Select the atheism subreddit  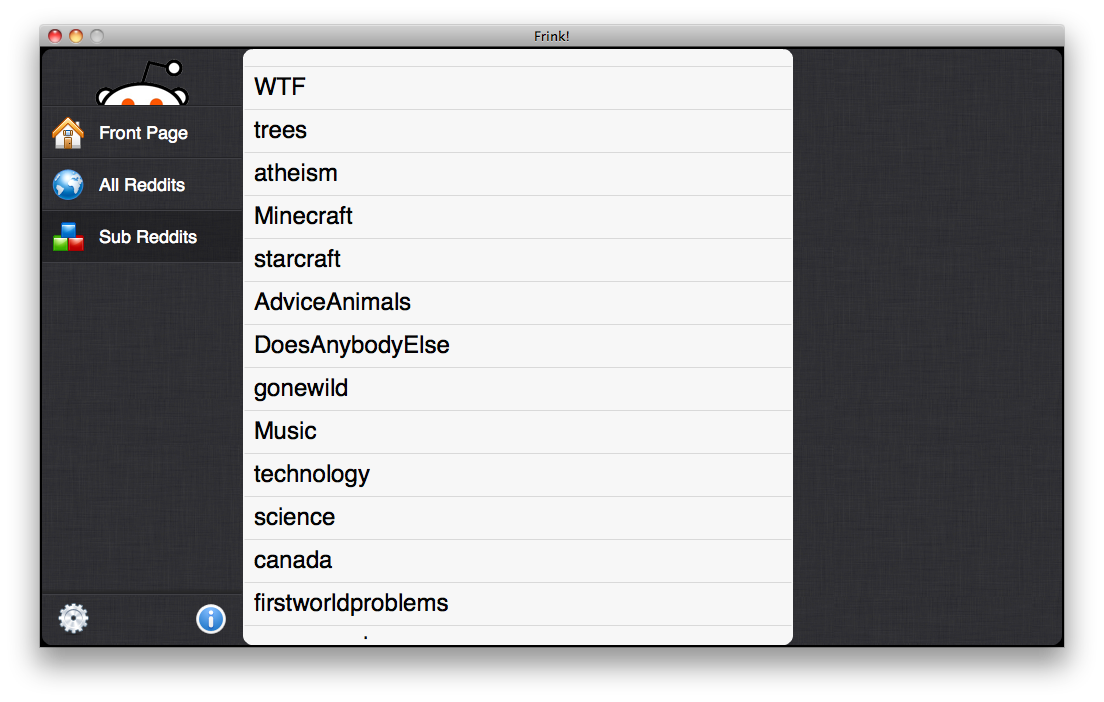tap(518, 174)
